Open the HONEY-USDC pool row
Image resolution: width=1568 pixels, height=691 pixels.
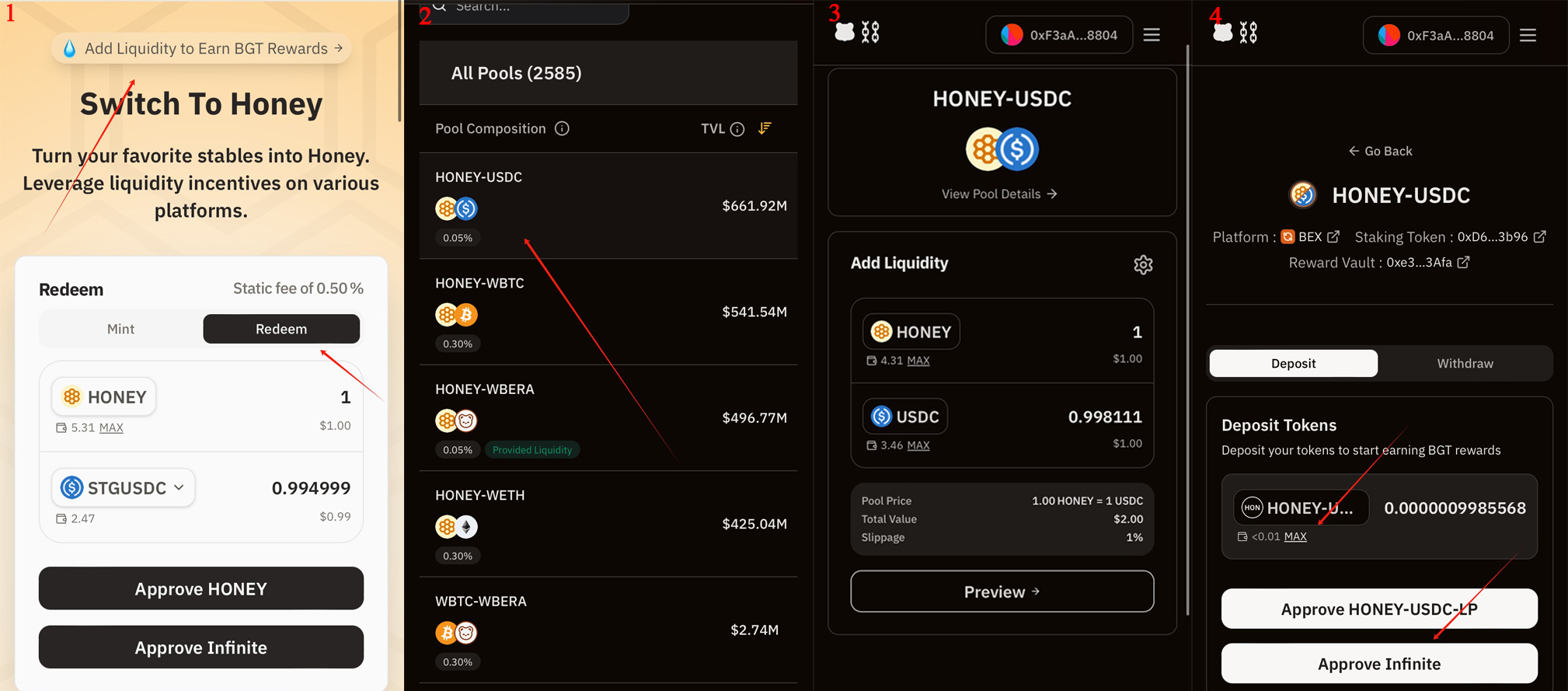tap(608, 206)
